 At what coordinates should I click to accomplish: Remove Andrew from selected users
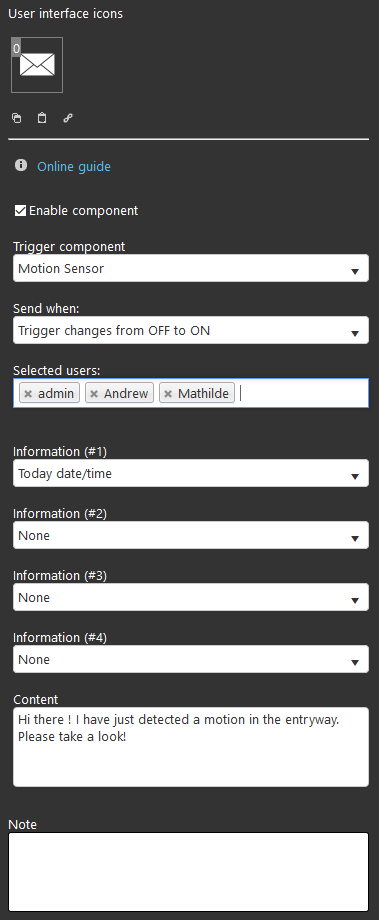coord(94,394)
